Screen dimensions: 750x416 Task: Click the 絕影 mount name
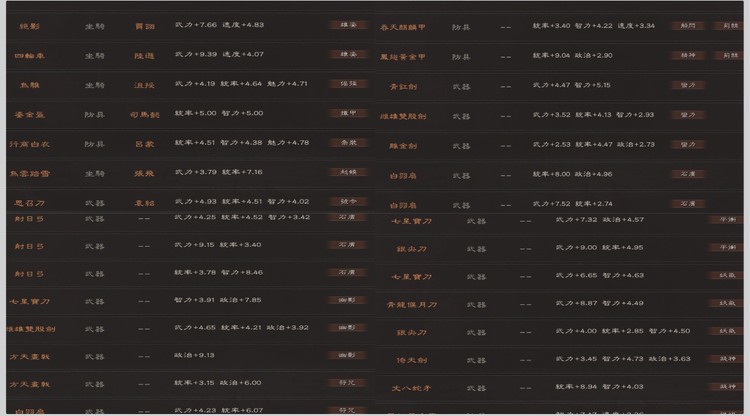[30, 25]
